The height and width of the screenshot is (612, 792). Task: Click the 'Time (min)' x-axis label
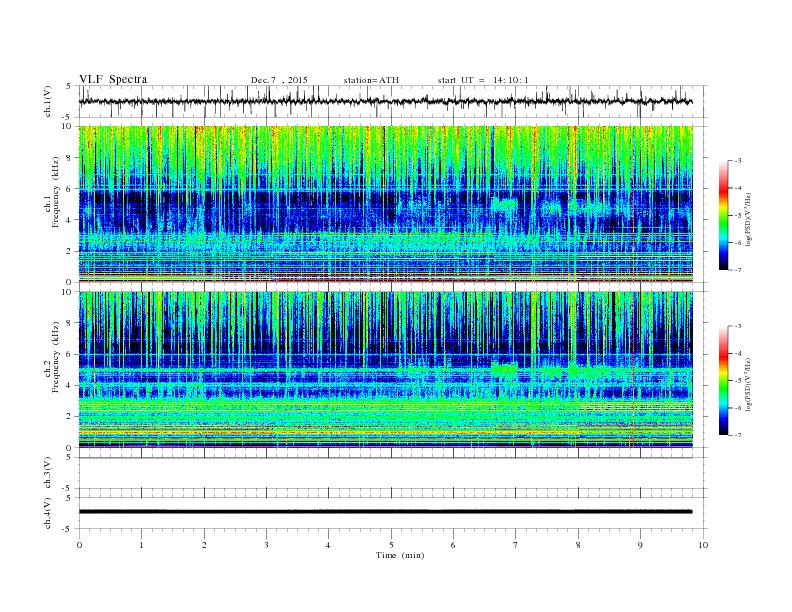click(x=400, y=555)
